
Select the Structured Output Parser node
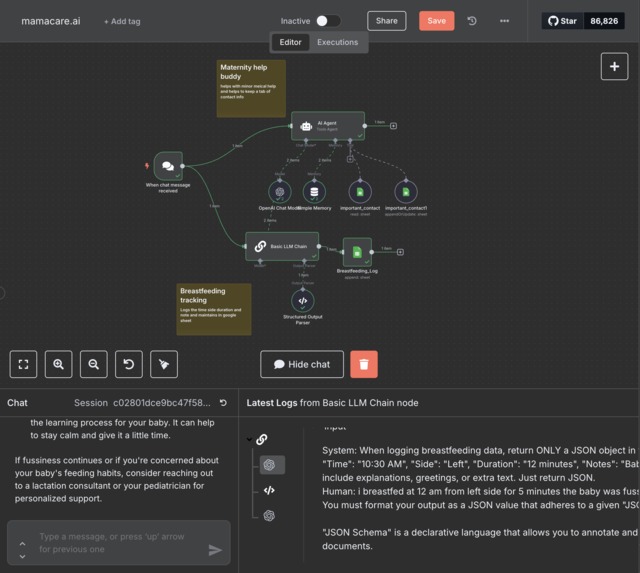[302, 301]
